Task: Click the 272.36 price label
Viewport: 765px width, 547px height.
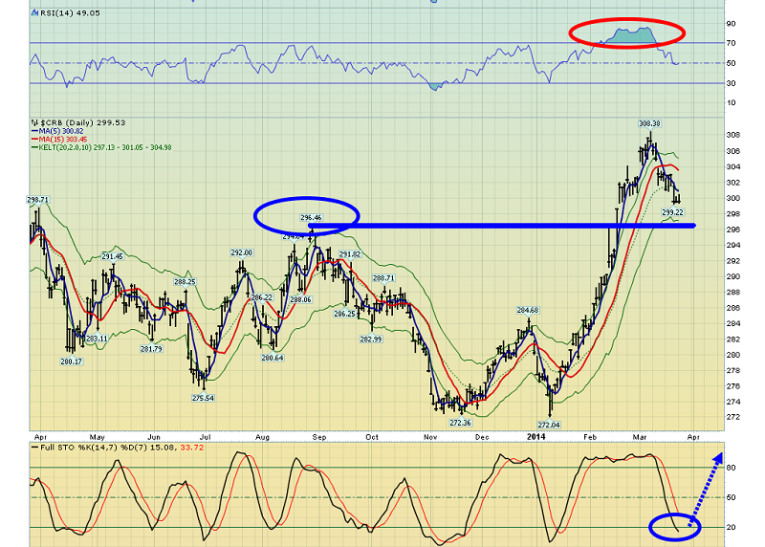Action: 461,422
